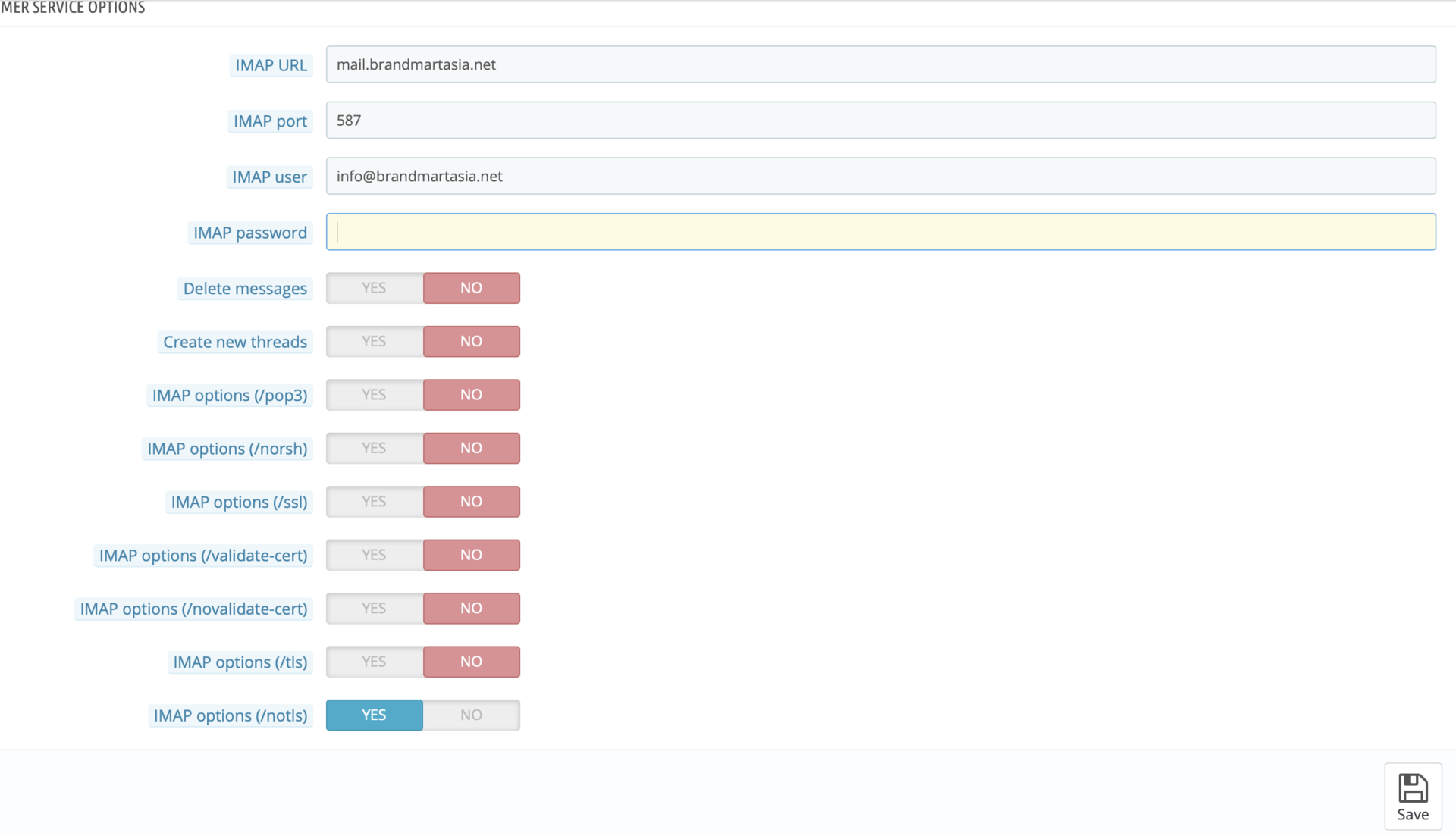
Task: Click the IMAP password field
Action: (x=880, y=232)
